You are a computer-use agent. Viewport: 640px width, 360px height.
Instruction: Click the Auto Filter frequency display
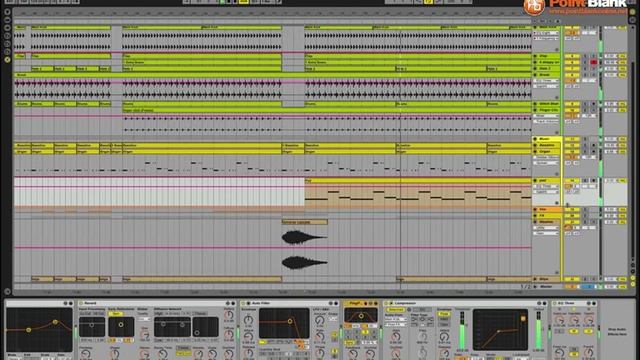[284, 324]
